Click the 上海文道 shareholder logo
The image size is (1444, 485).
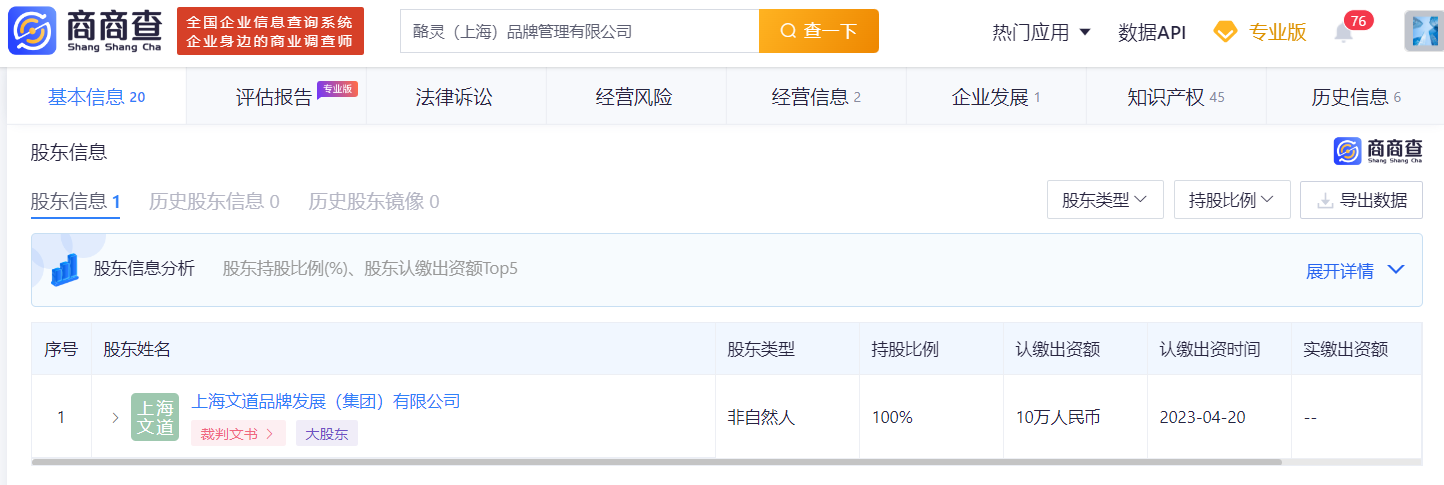[155, 417]
